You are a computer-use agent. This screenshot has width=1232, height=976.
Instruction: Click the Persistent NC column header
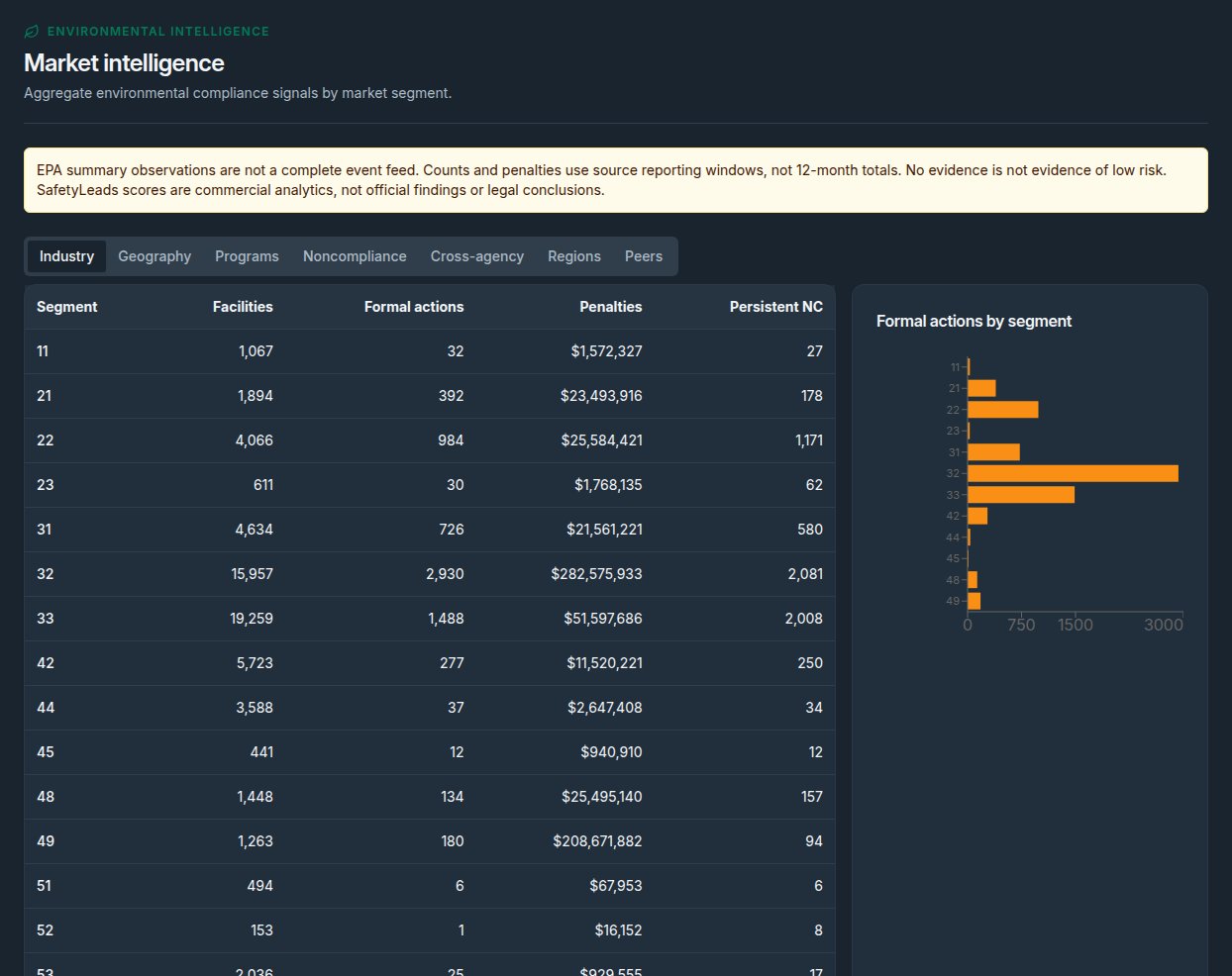pos(776,307)
